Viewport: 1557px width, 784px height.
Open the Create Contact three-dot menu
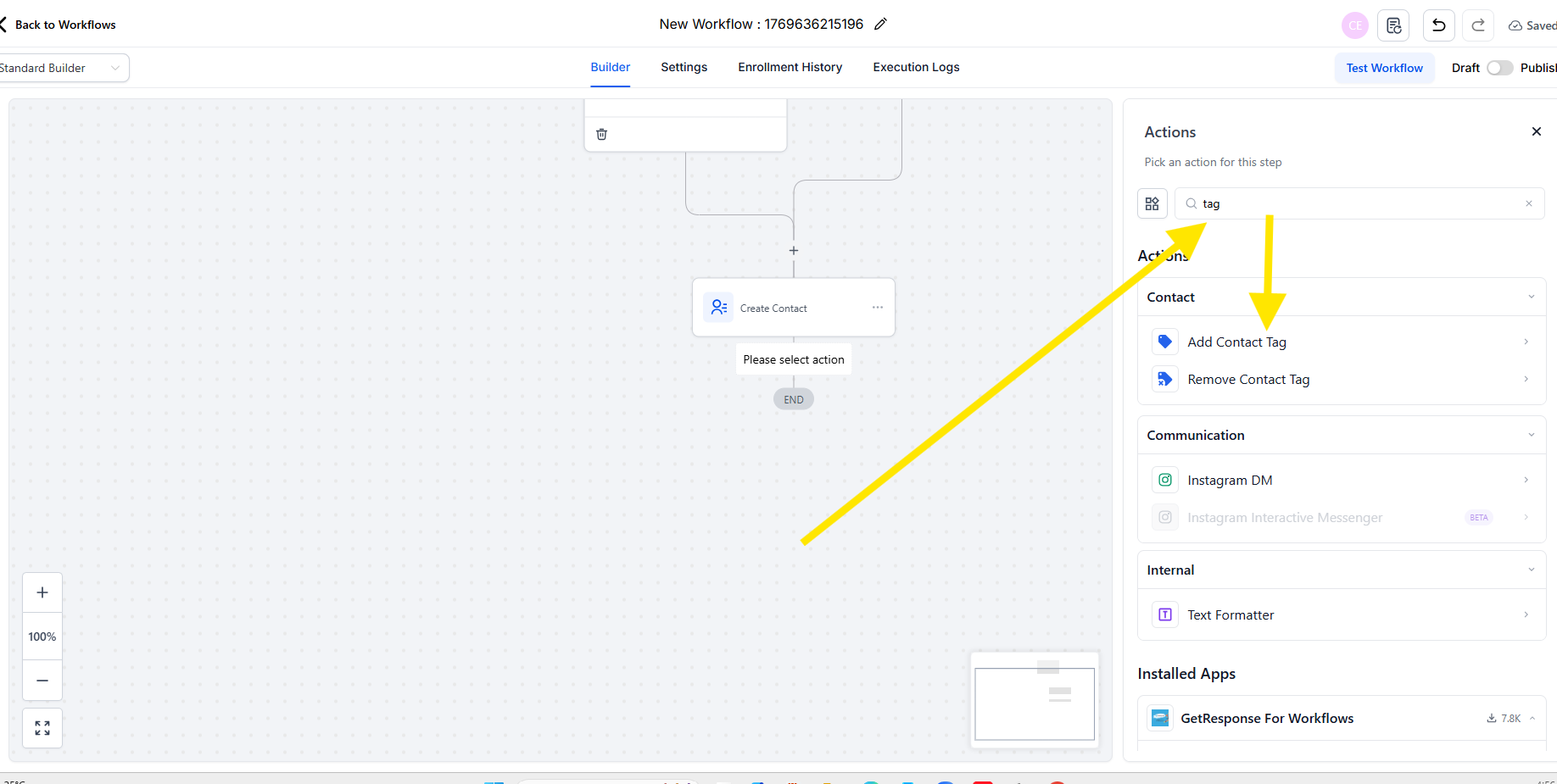pyautogui.click(x=878, y=308)
